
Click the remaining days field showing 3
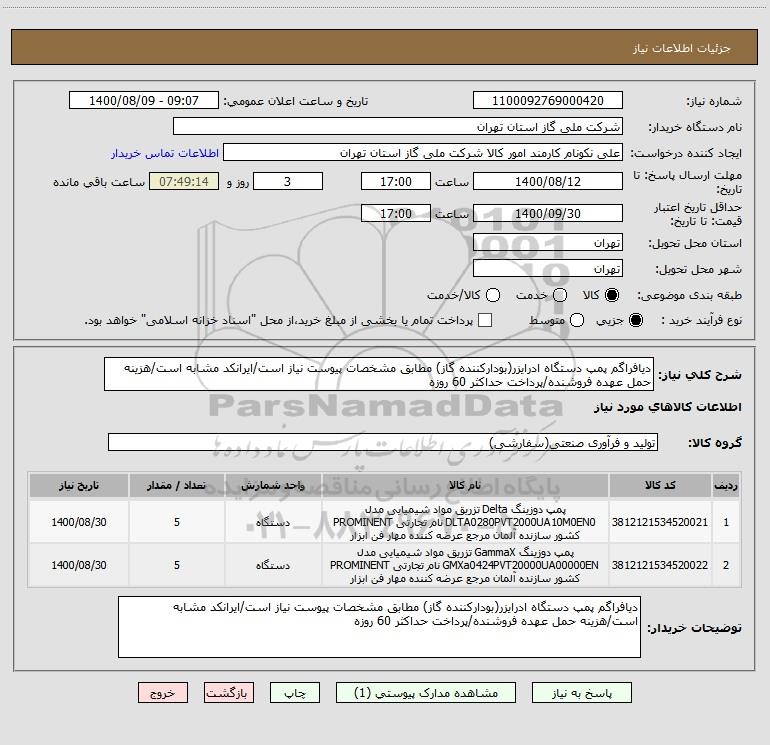point(288,182)
